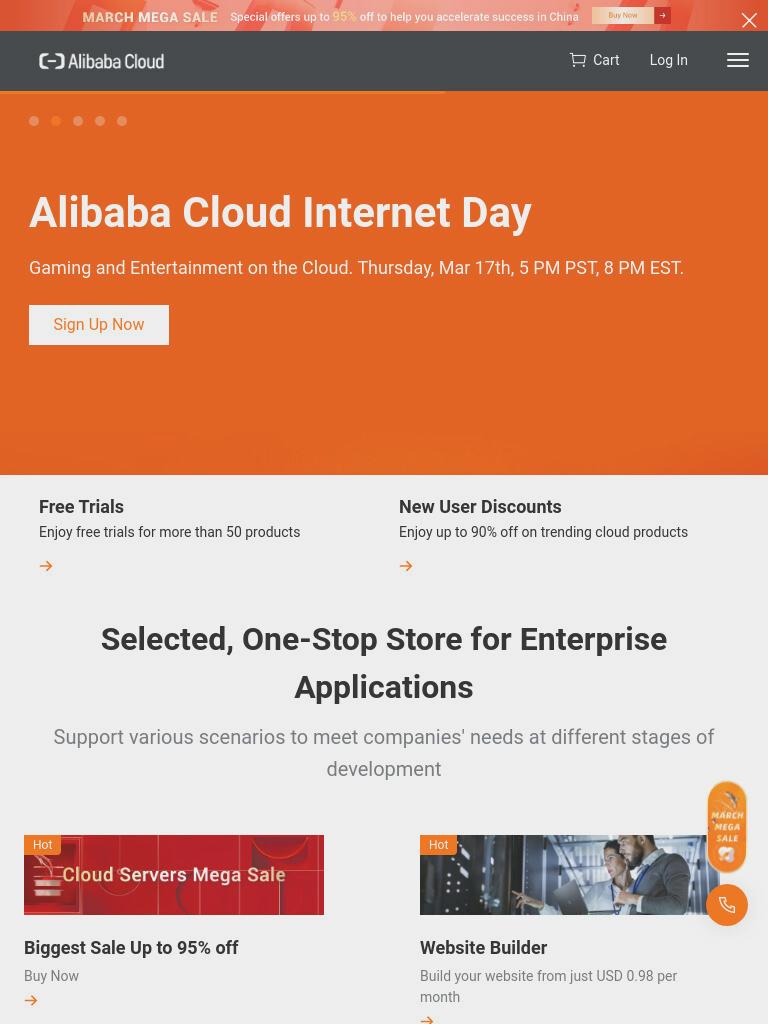Open the Website Builder image card
Viewport: 768px width, 1024px height.
(x=569, y=874)
